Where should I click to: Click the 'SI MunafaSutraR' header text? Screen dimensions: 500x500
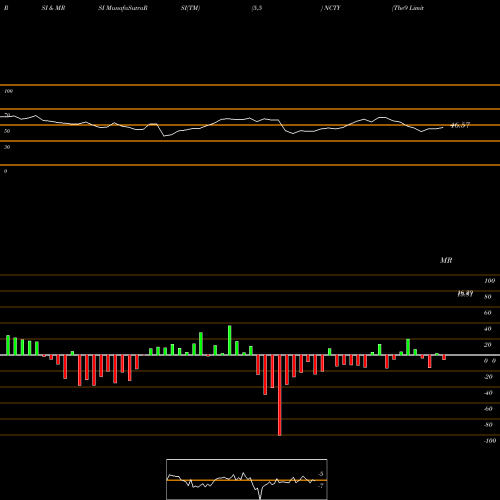(x=123, y=8)
